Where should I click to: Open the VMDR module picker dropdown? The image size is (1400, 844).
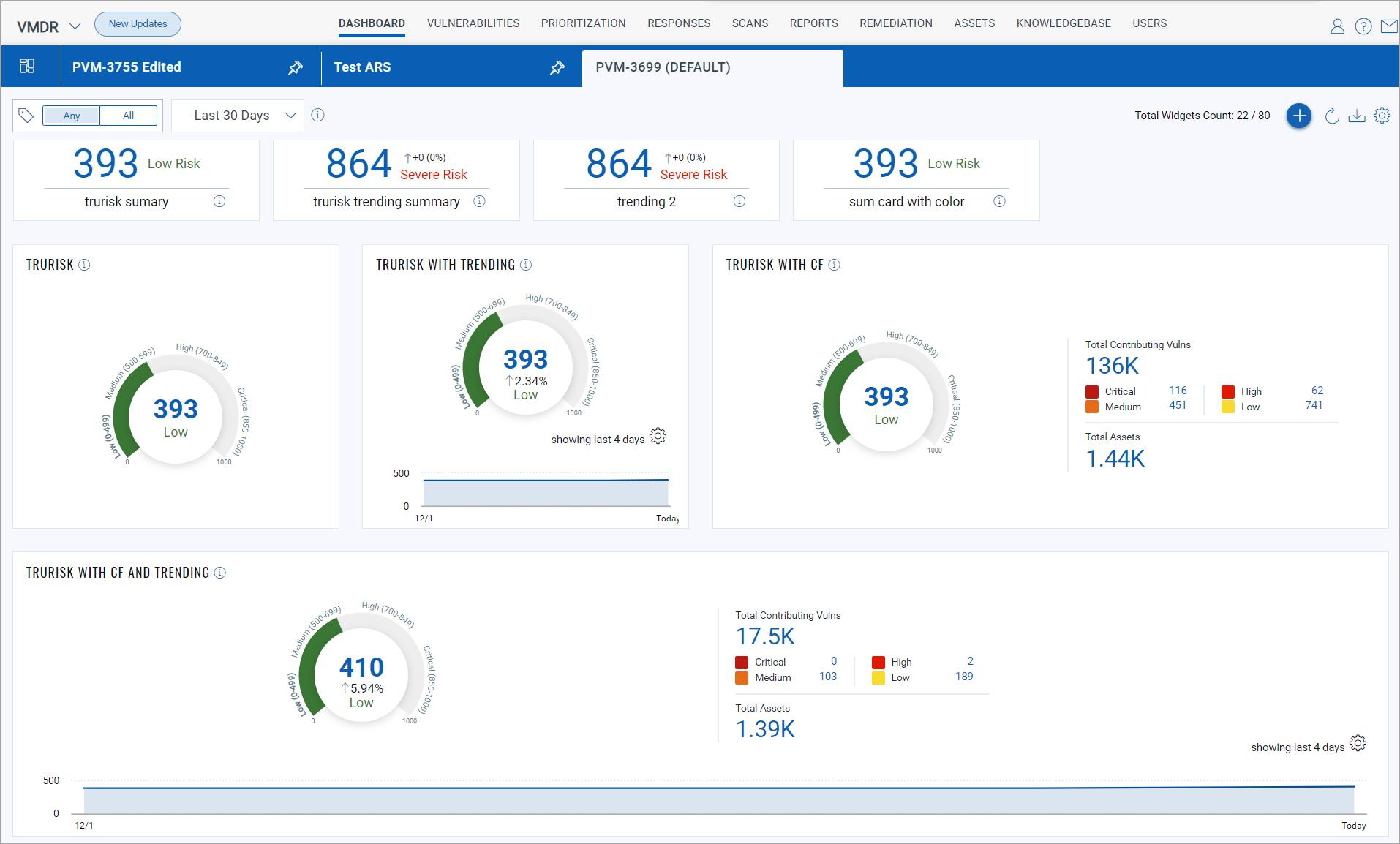click(75, 26)
